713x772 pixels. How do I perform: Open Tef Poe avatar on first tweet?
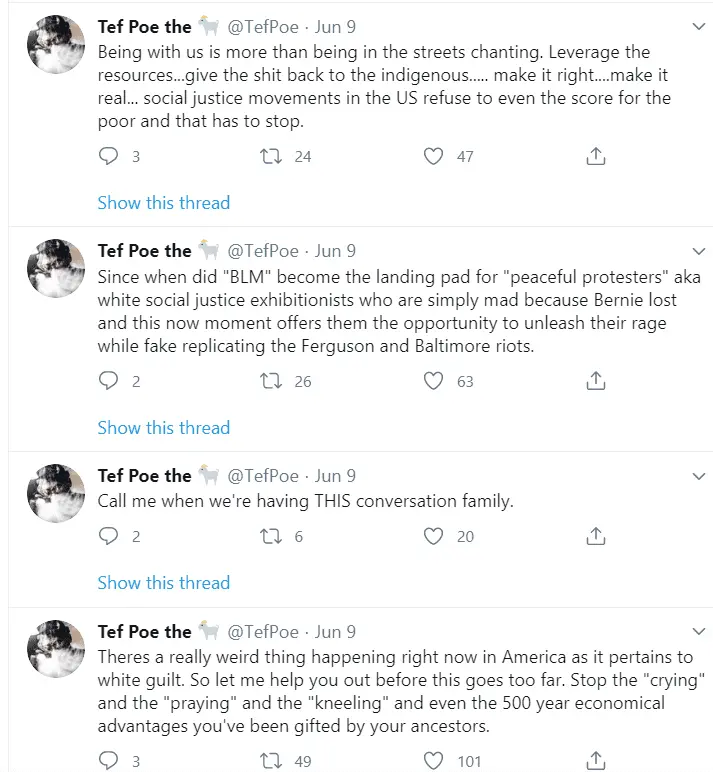click(55, 43)
